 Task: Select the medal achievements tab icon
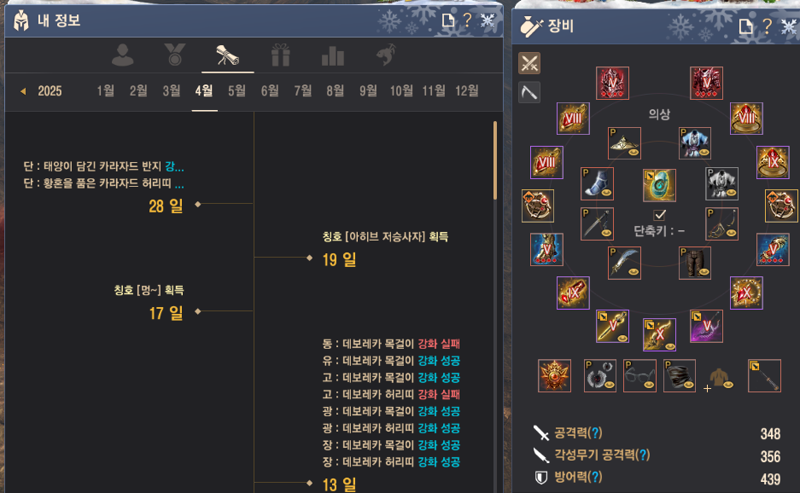(x=174, y=55)
